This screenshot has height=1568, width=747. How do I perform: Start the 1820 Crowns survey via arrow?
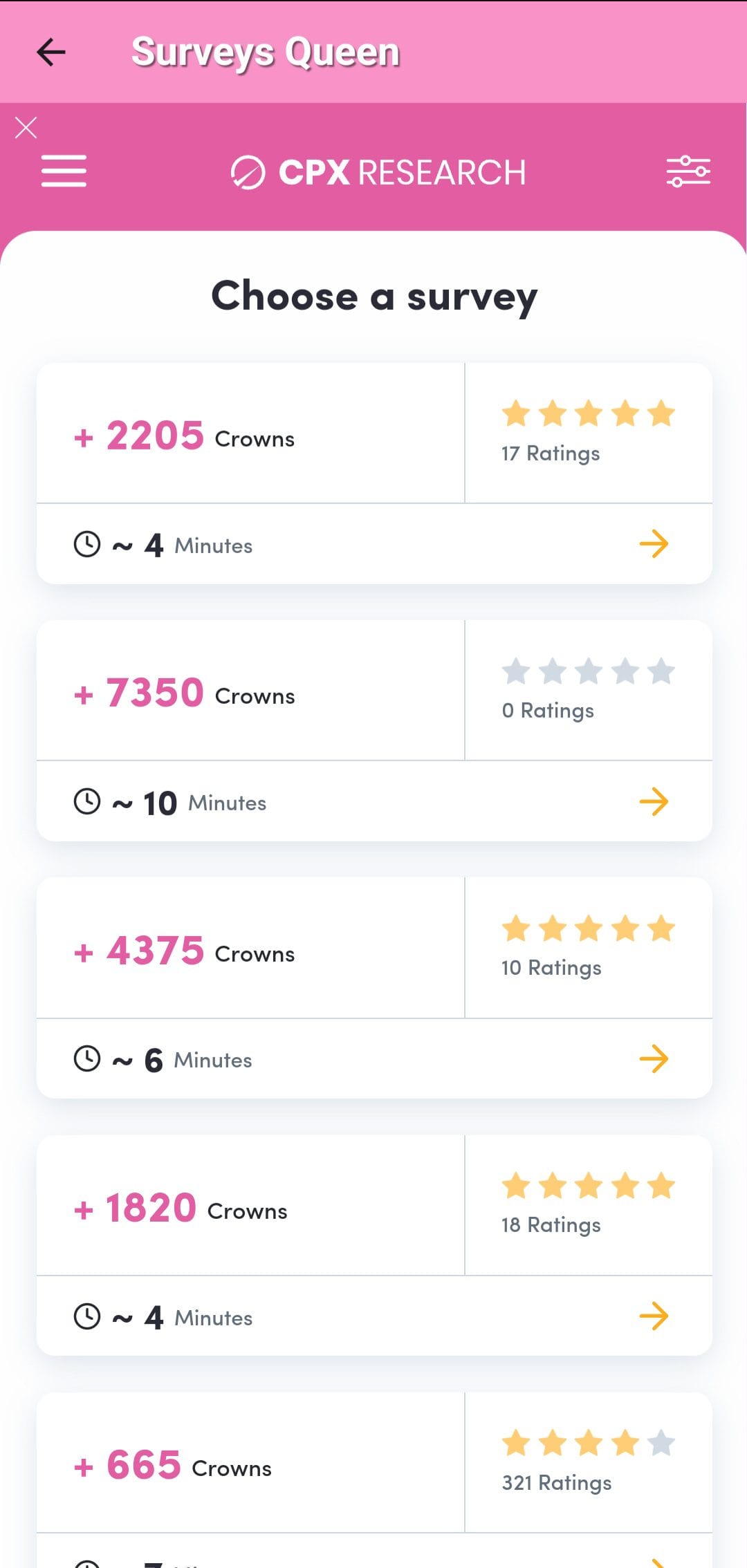click(654, 1316)
